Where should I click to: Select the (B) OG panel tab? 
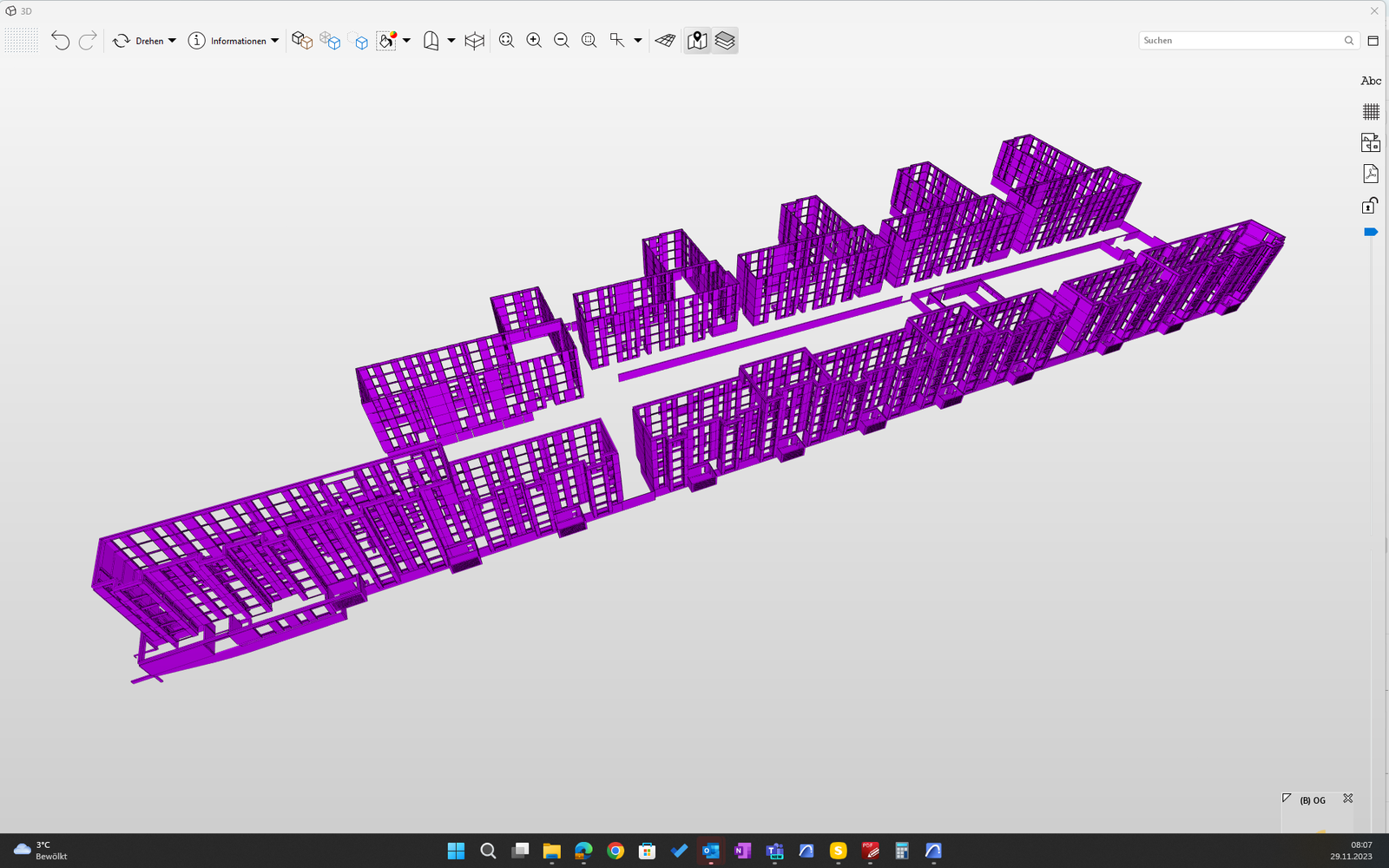1312,800
